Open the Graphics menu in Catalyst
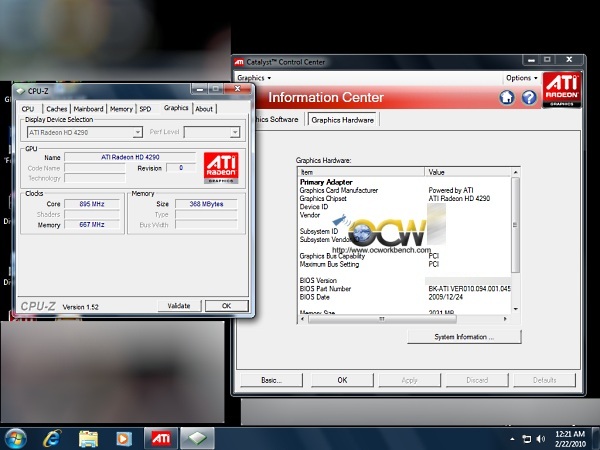The image size is (600, 450). pyautogui.click(x=254, y=78)
